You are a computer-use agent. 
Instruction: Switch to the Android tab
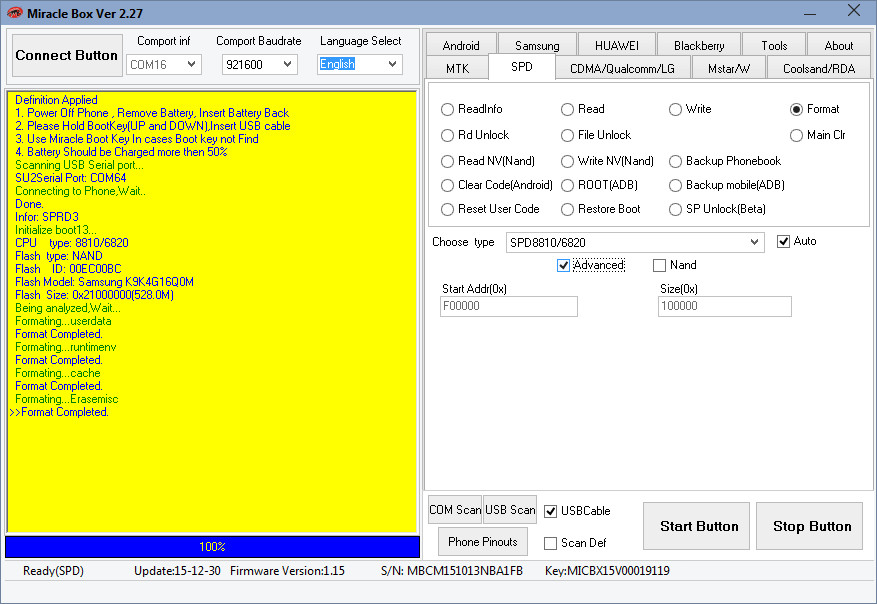[461, 45]
